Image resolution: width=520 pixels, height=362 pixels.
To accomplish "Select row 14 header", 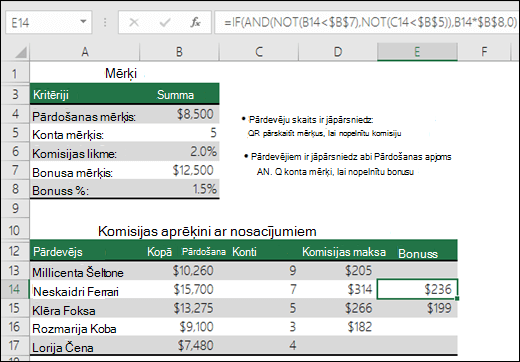I will (15, 289).
